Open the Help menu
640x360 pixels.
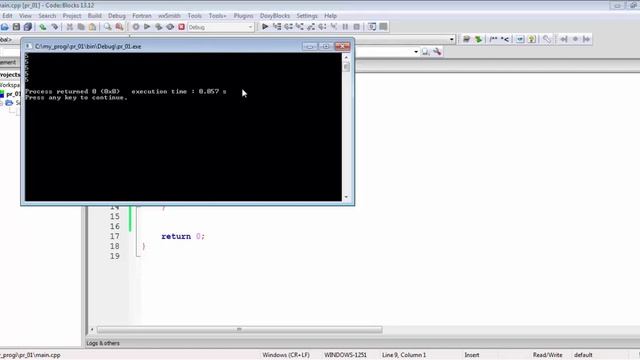[330, 16]
